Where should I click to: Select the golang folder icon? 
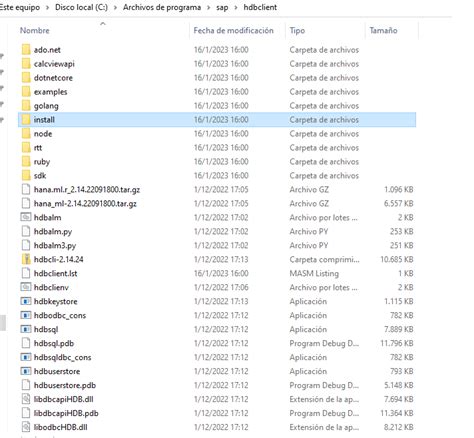click(x=26, y=106)
